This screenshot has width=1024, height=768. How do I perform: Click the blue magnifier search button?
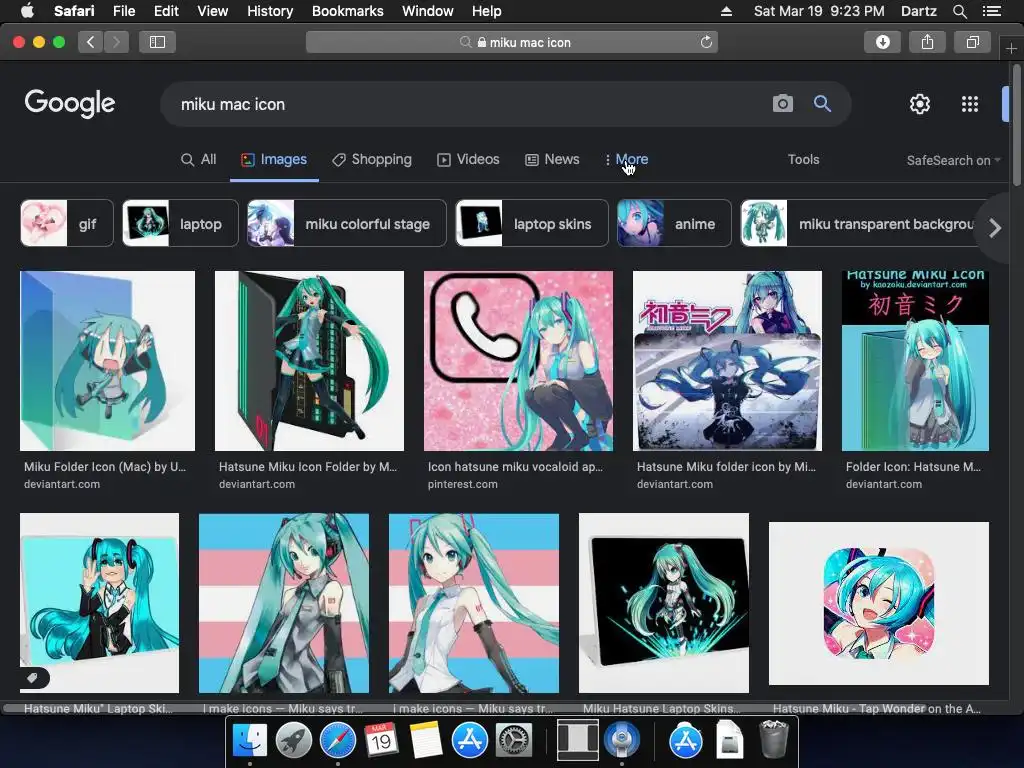(822, 103)
